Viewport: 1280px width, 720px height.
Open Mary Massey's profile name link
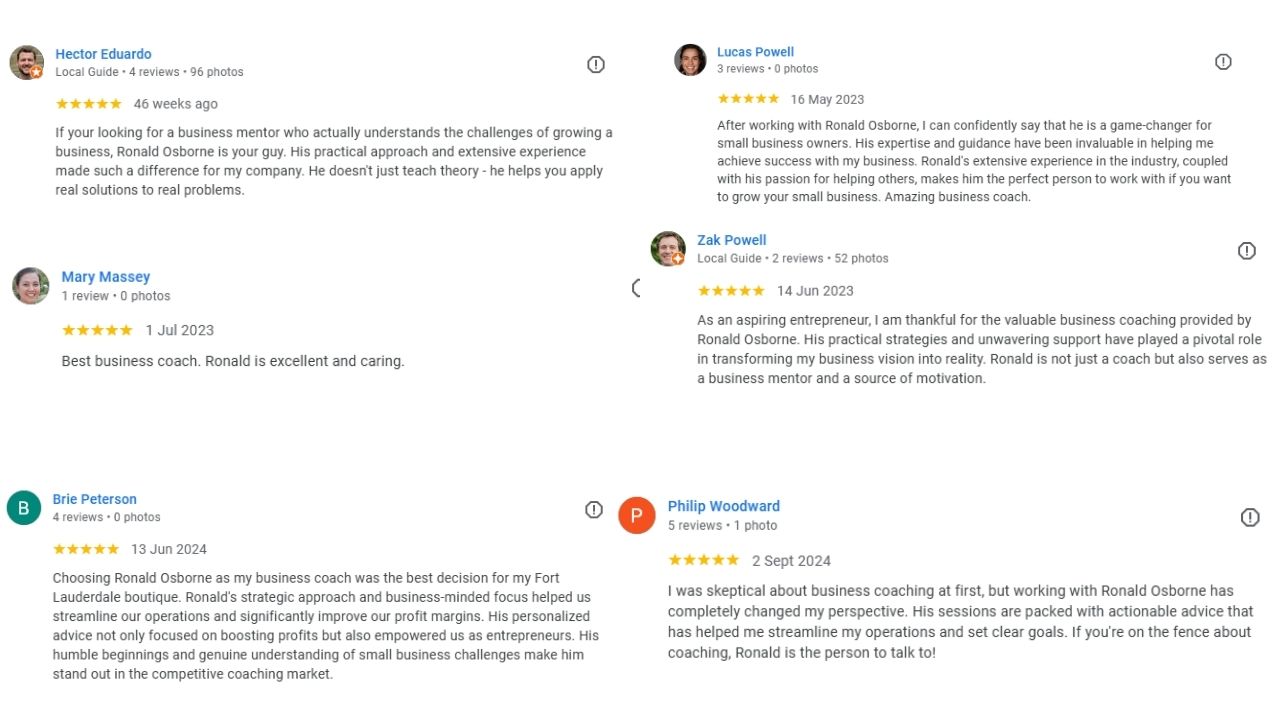(105, 277)
